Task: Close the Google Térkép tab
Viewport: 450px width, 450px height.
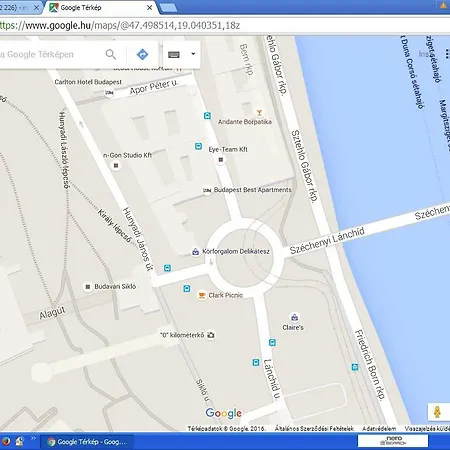Action: point(150,7)
